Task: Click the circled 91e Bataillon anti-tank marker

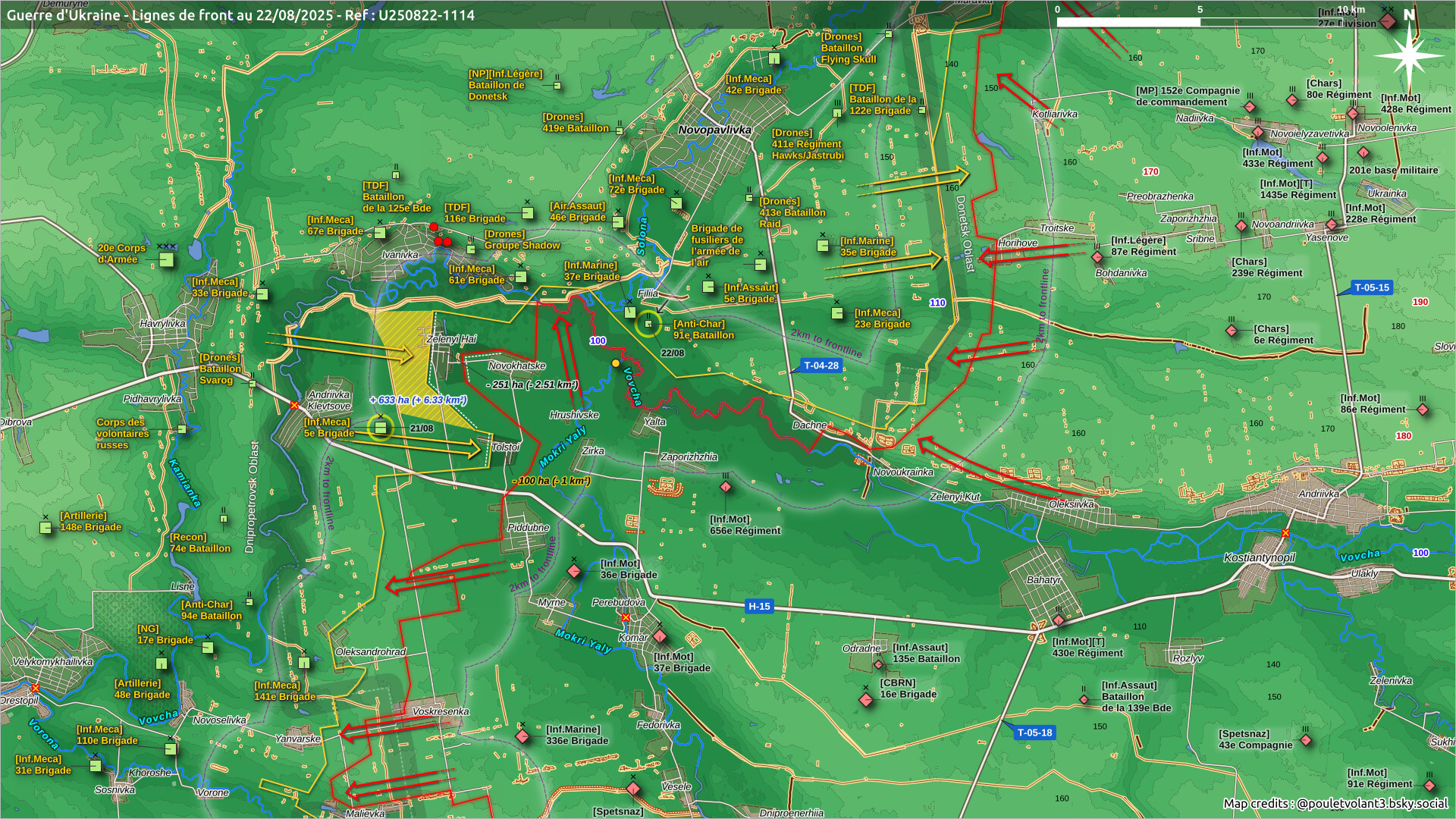Action: click(648, 324)
